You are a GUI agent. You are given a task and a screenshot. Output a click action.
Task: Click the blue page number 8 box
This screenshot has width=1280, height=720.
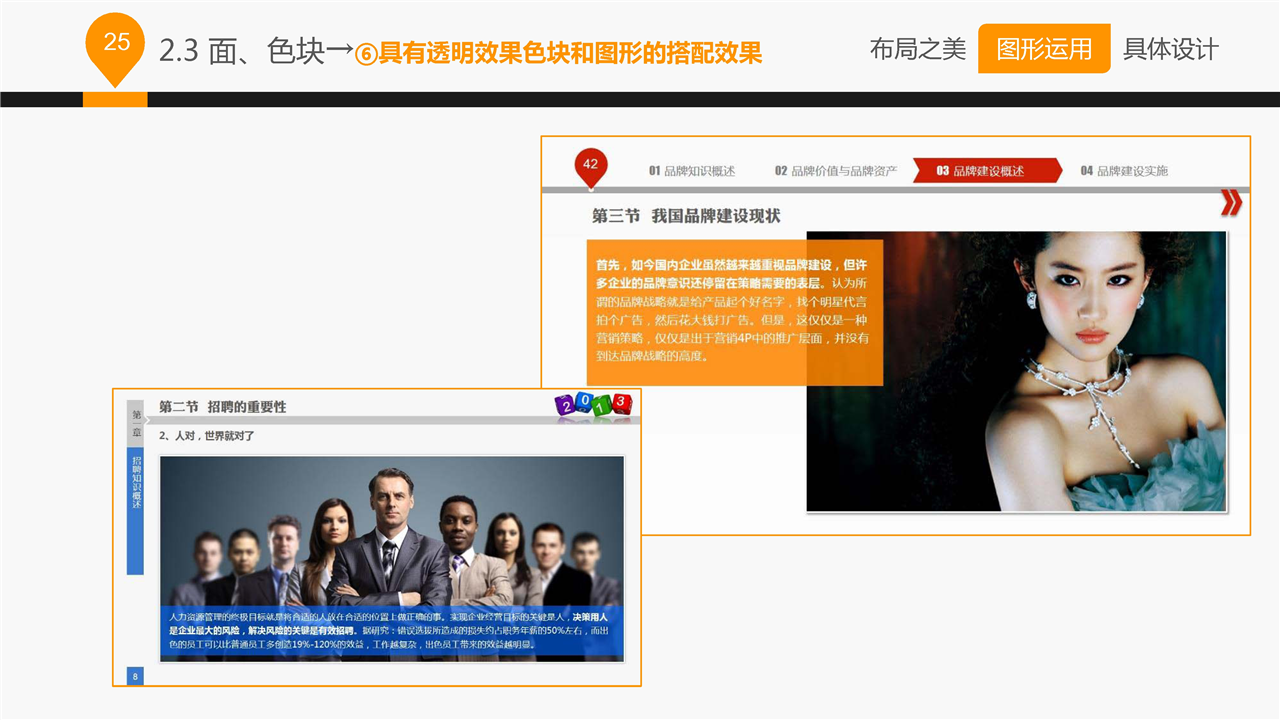point(135,677)
